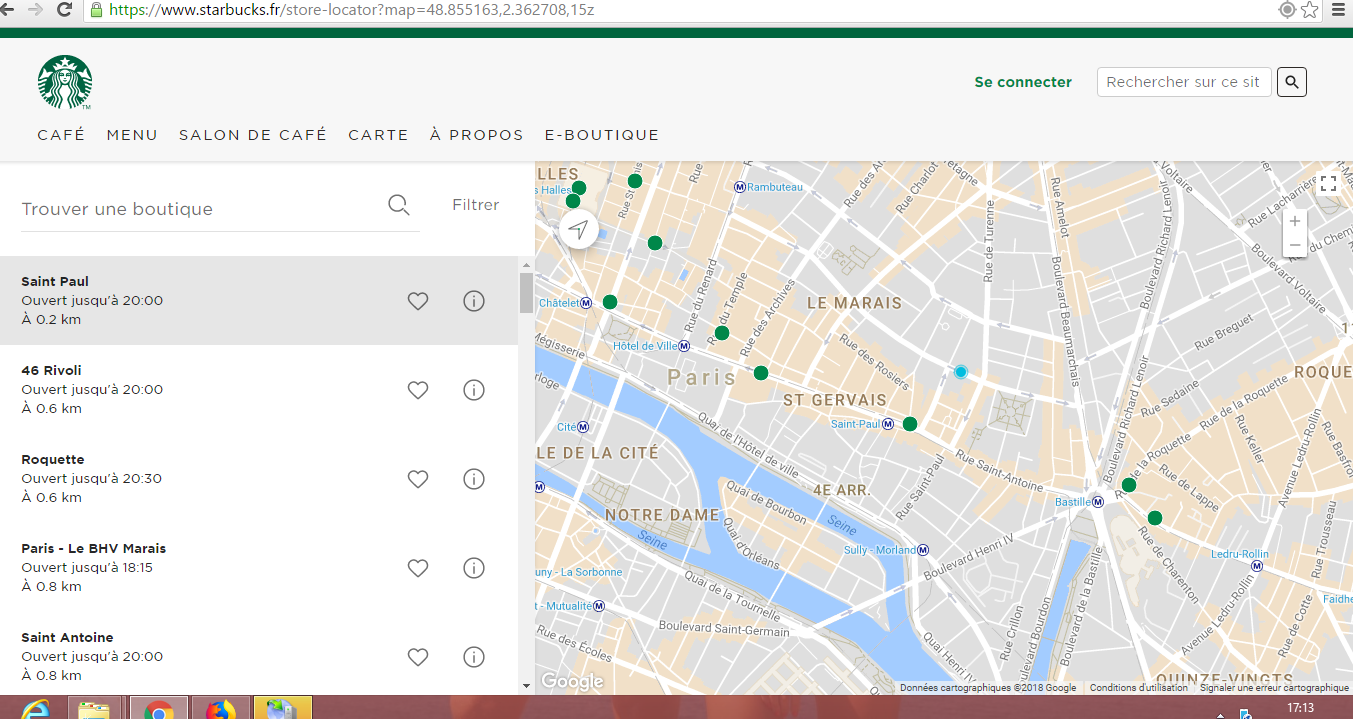The height and width of the screenshot is (719, 1353).
Task: Reload the page with the browser refresh icon
Action: (x=64, y=10)
